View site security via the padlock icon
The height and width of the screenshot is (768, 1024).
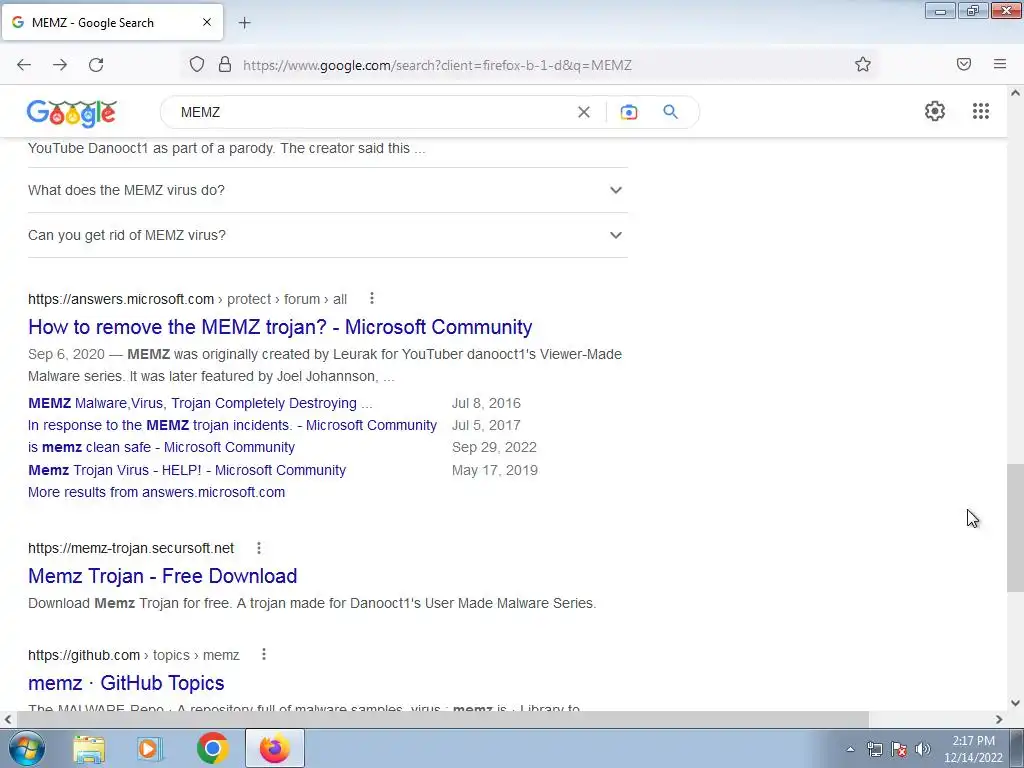[225, 65]
